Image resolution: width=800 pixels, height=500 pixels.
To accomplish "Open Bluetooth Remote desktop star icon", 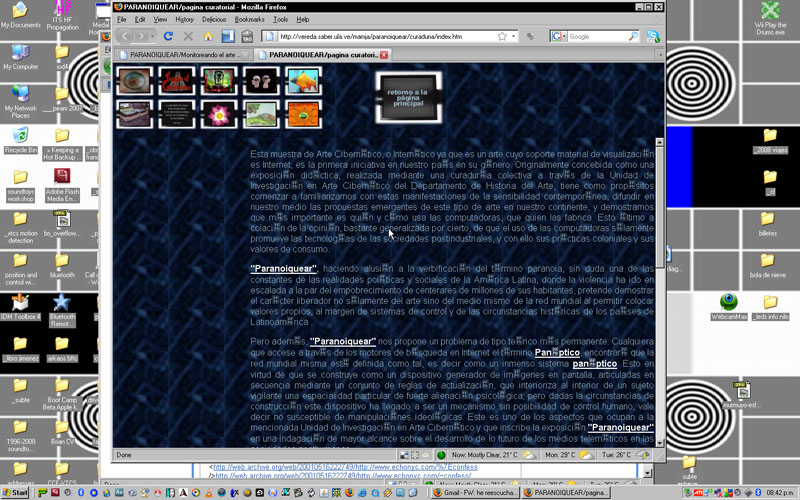I will pos(62,310).
